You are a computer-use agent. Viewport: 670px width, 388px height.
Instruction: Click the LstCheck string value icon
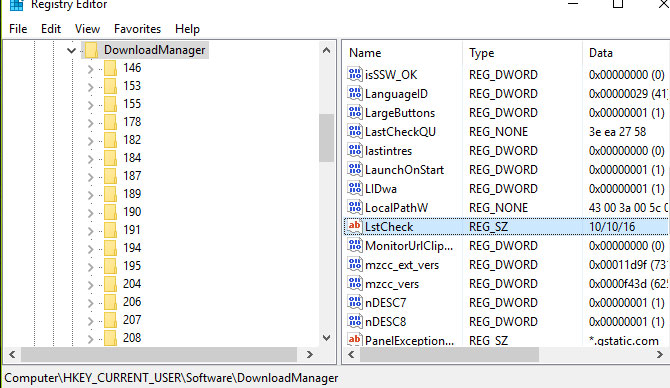coord(355,226)
